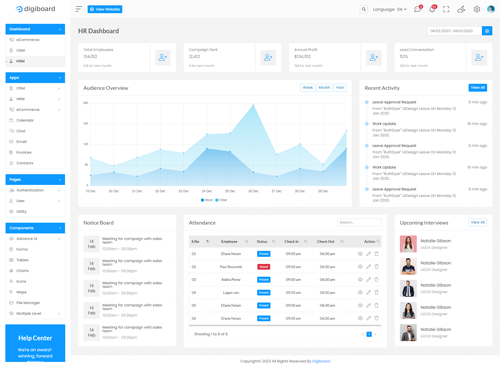Open the settings gear icon
Viewport: 500px width, 367px height.
tap(477, 9)
